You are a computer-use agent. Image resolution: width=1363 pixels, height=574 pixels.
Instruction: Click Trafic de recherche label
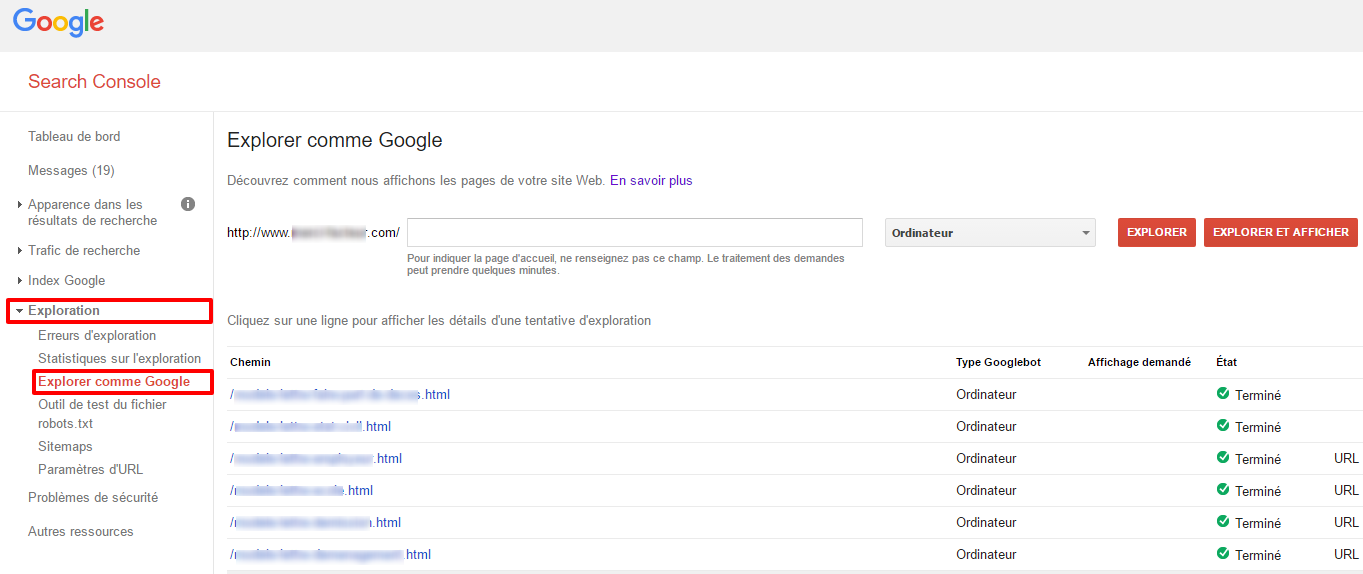(x=84, y=250)
